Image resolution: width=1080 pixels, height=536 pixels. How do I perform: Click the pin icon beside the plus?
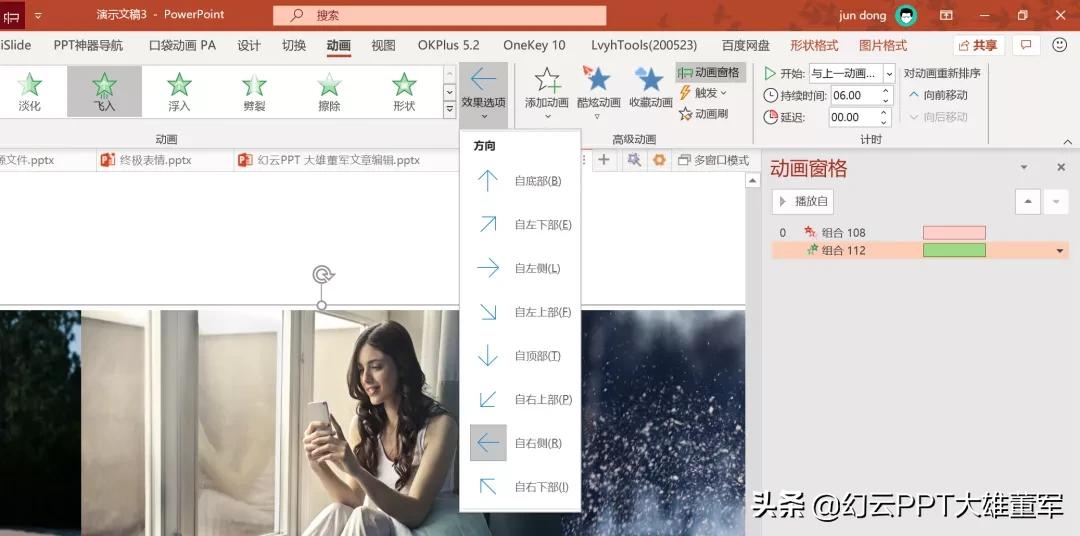(634, 160)
